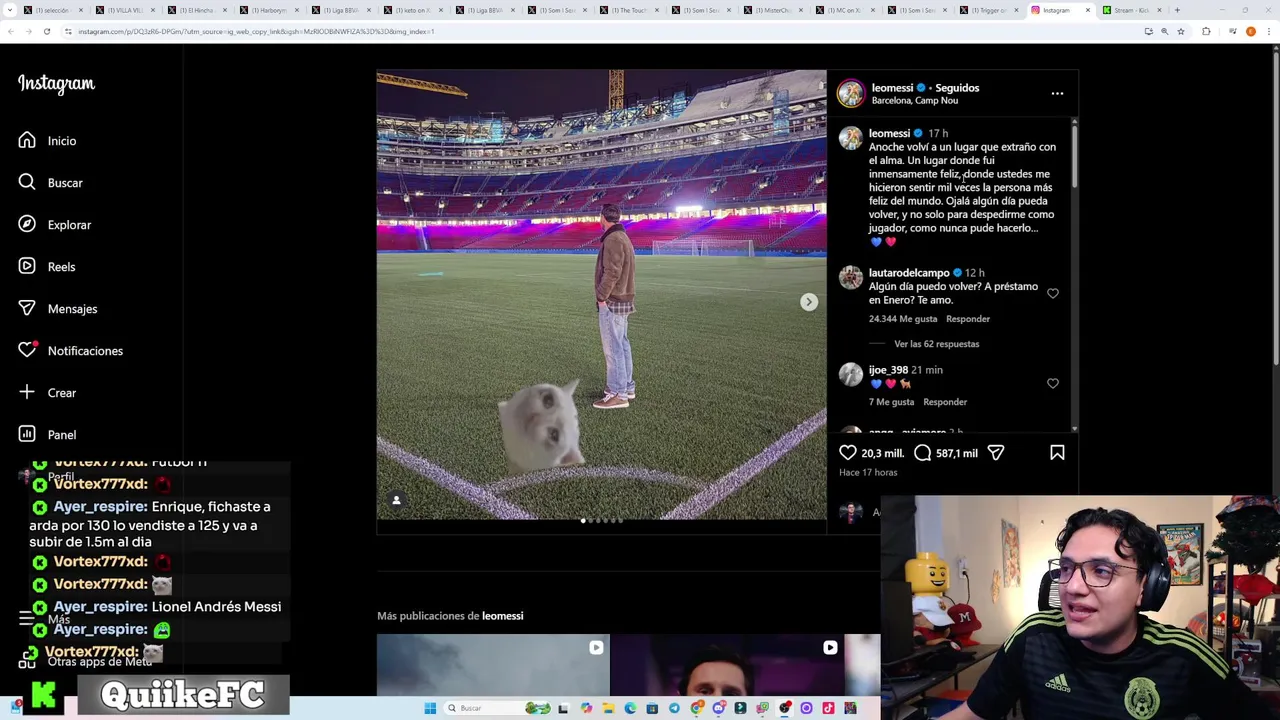Screen dimensions: 1280x720
Task: Click the Instagram logo
Action: tap(56, 84)
